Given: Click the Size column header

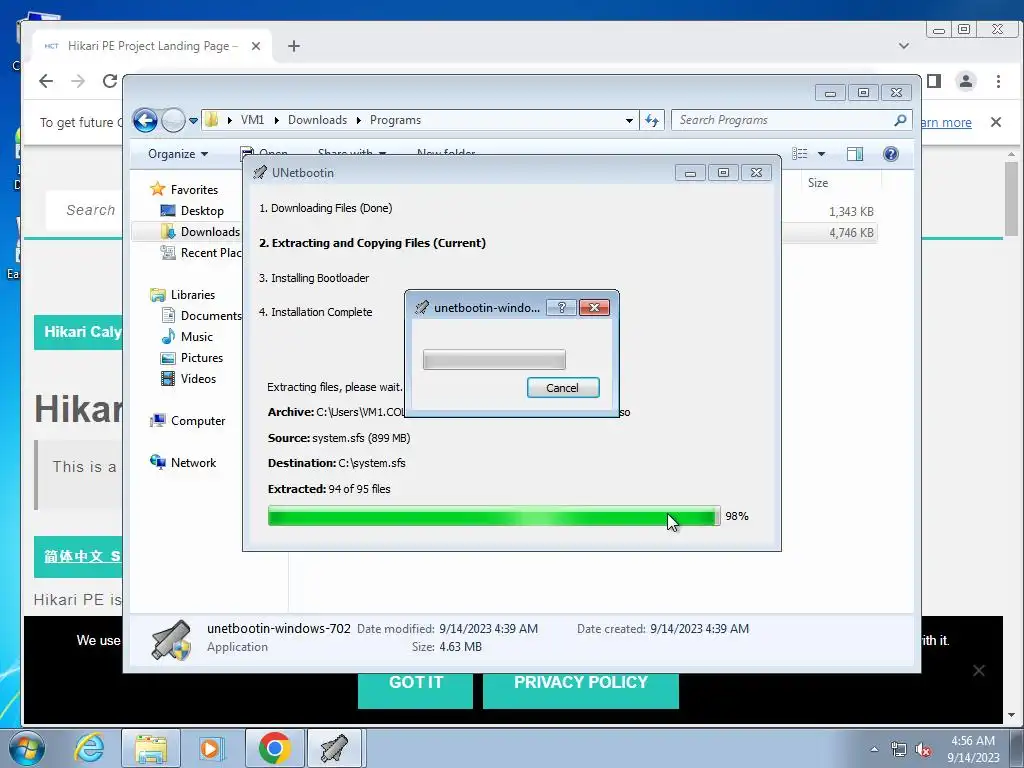Looking at the screenshot, I should click(818, 183).
